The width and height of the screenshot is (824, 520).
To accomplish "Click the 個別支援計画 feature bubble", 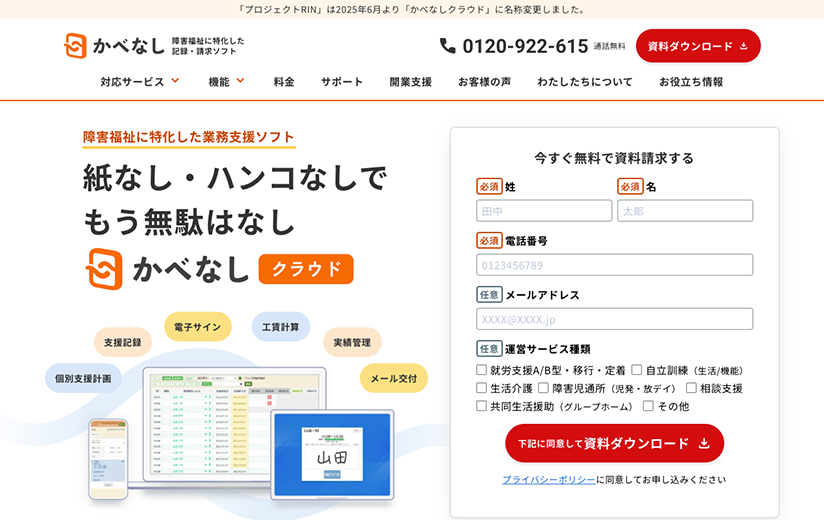I will [x=83, y=378].
